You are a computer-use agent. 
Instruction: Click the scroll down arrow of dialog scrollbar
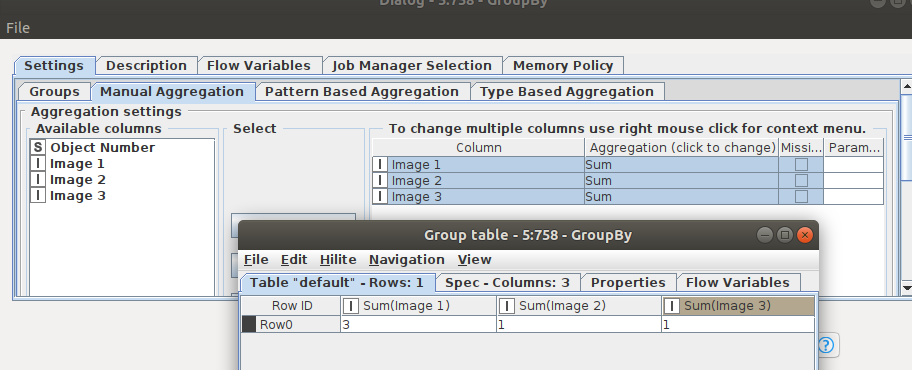point(906,287)
